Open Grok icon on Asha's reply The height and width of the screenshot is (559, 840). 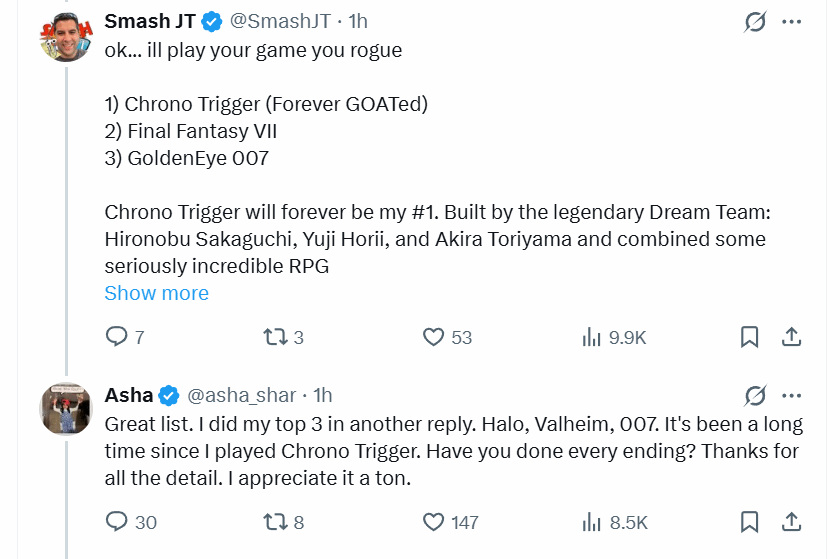pos(755,396)
